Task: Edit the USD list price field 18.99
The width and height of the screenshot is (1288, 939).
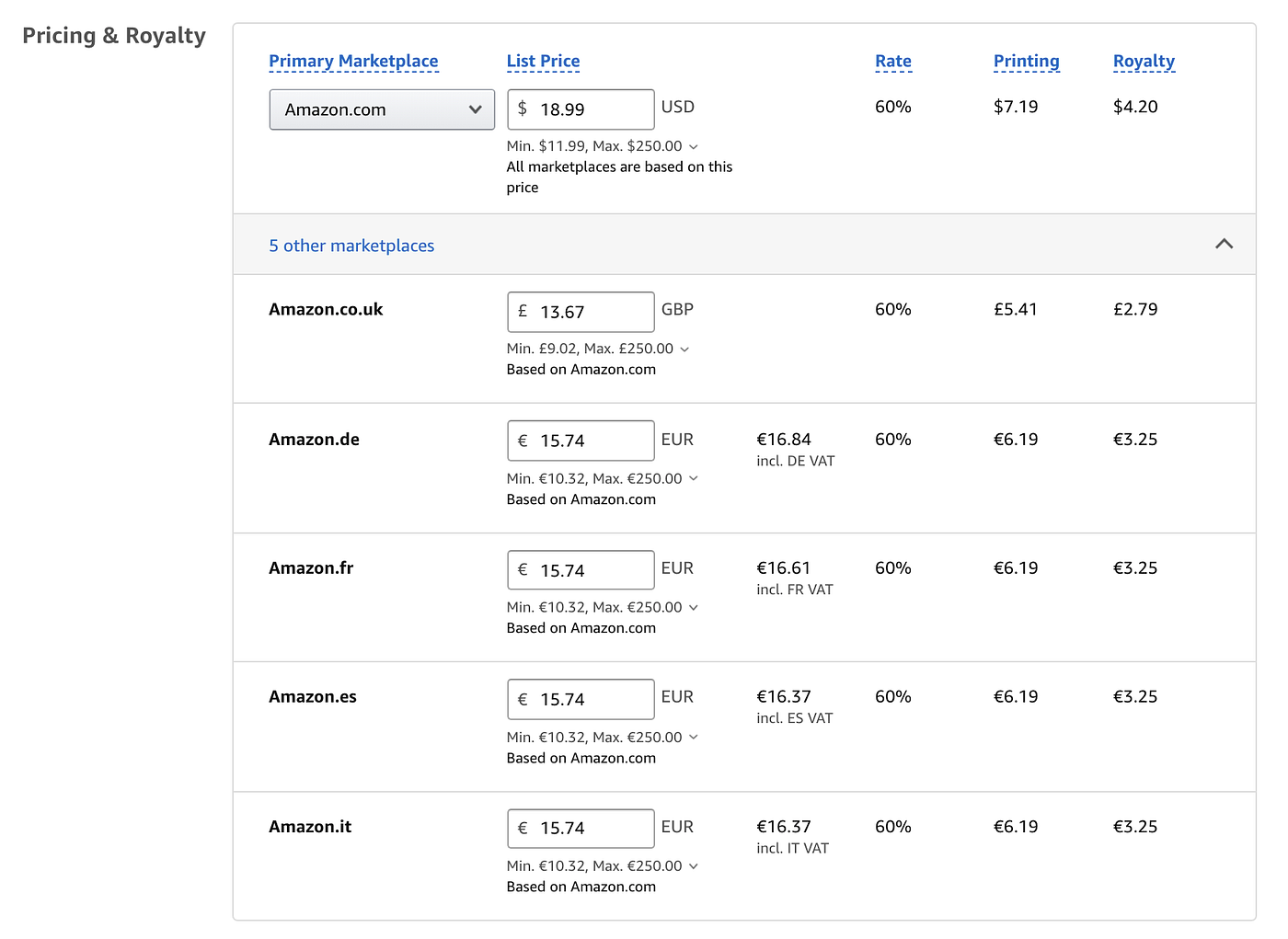Action: pyautogui.click(x=581, y=109)
